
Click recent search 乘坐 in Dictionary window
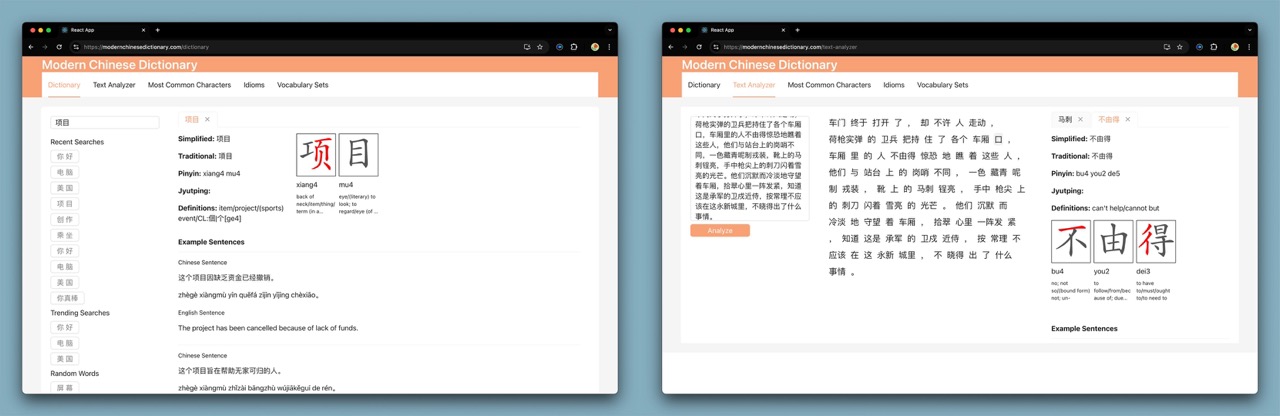click(x=65, y=235)
